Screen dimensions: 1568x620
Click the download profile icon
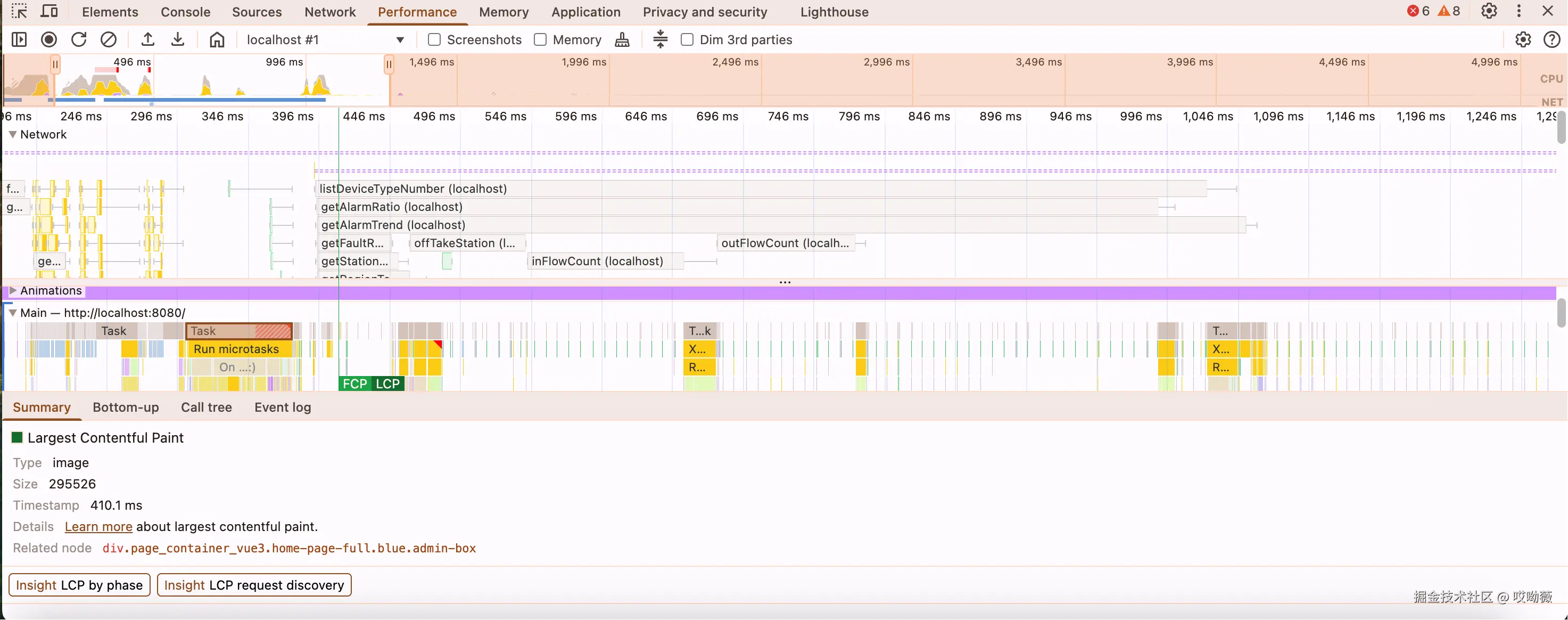[178, 39]
